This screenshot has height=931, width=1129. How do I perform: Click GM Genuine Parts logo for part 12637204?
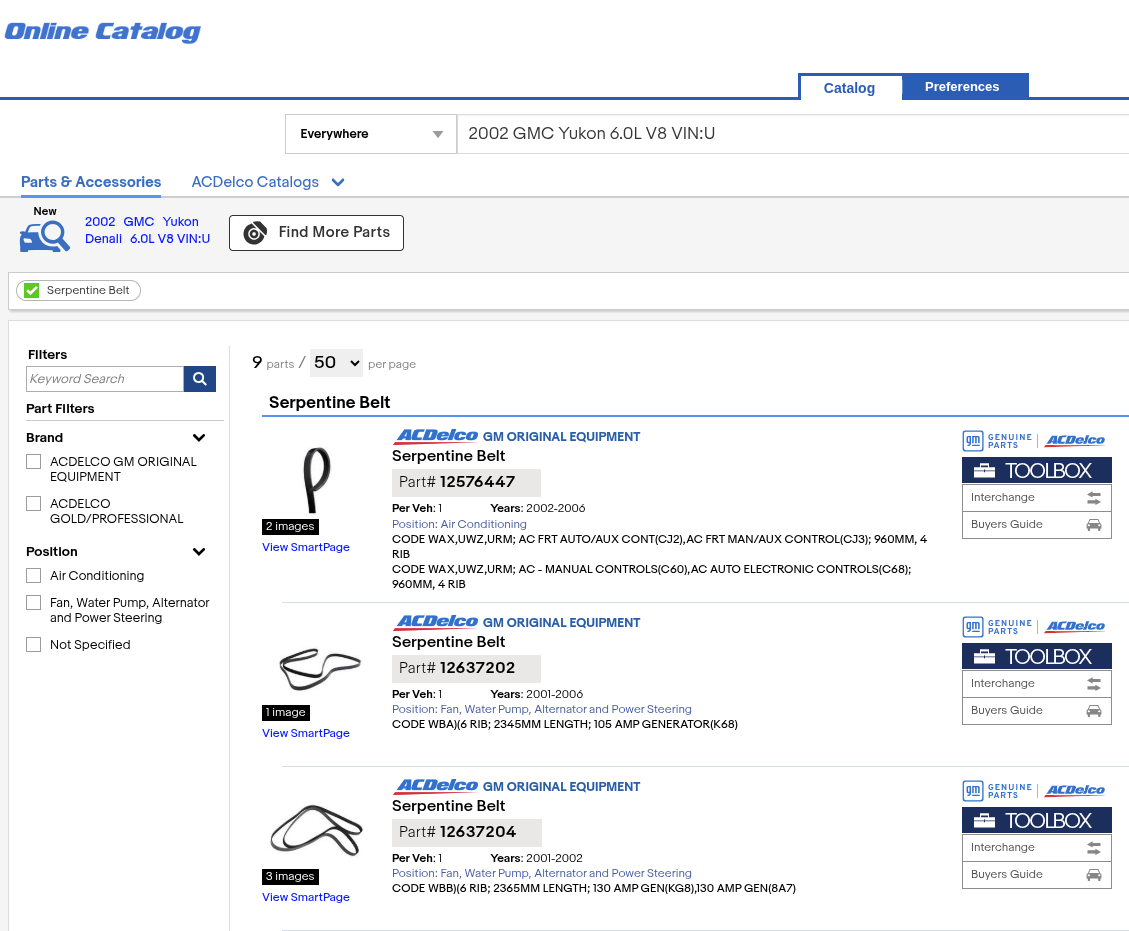[997, 791]
